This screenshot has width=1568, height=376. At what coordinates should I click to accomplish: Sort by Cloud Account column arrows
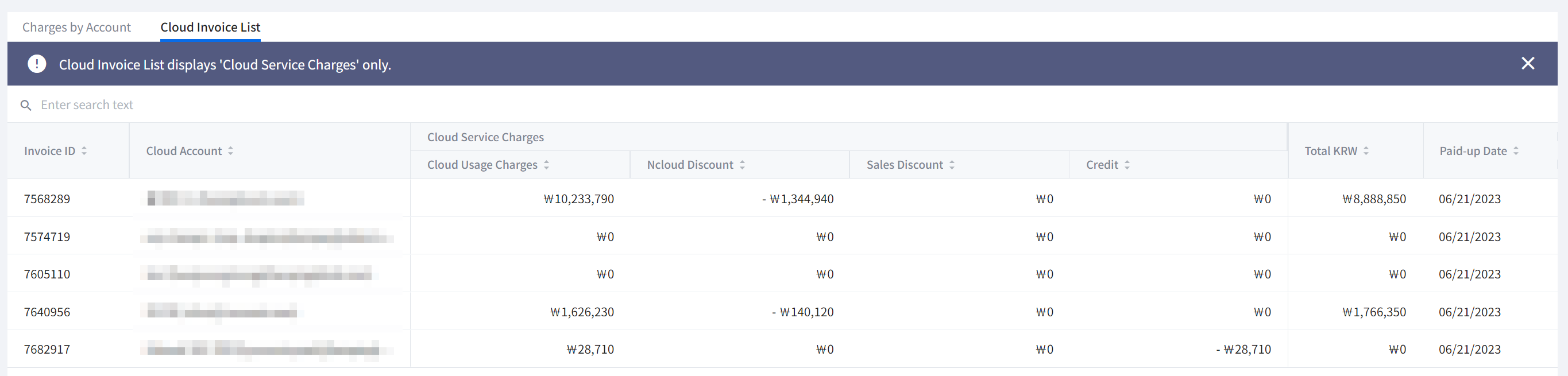coord(231,151)
